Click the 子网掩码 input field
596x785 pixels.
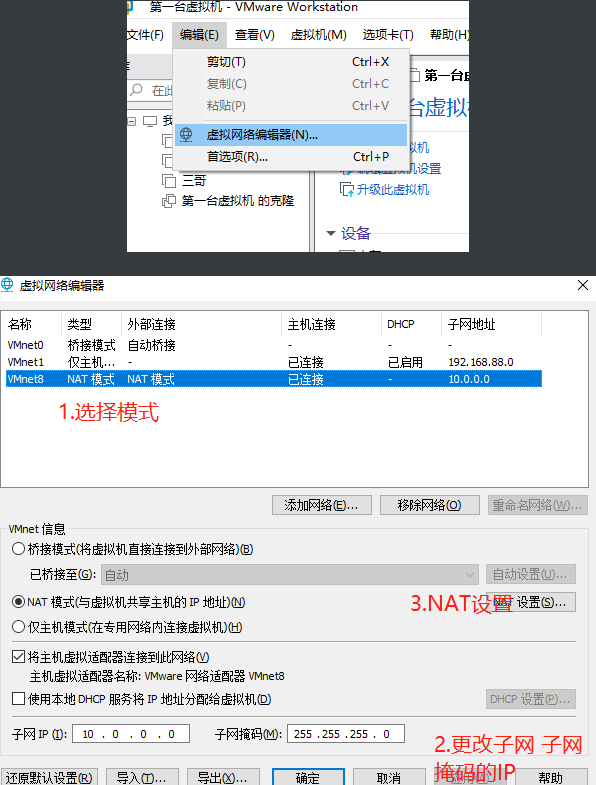coord(346,734)
